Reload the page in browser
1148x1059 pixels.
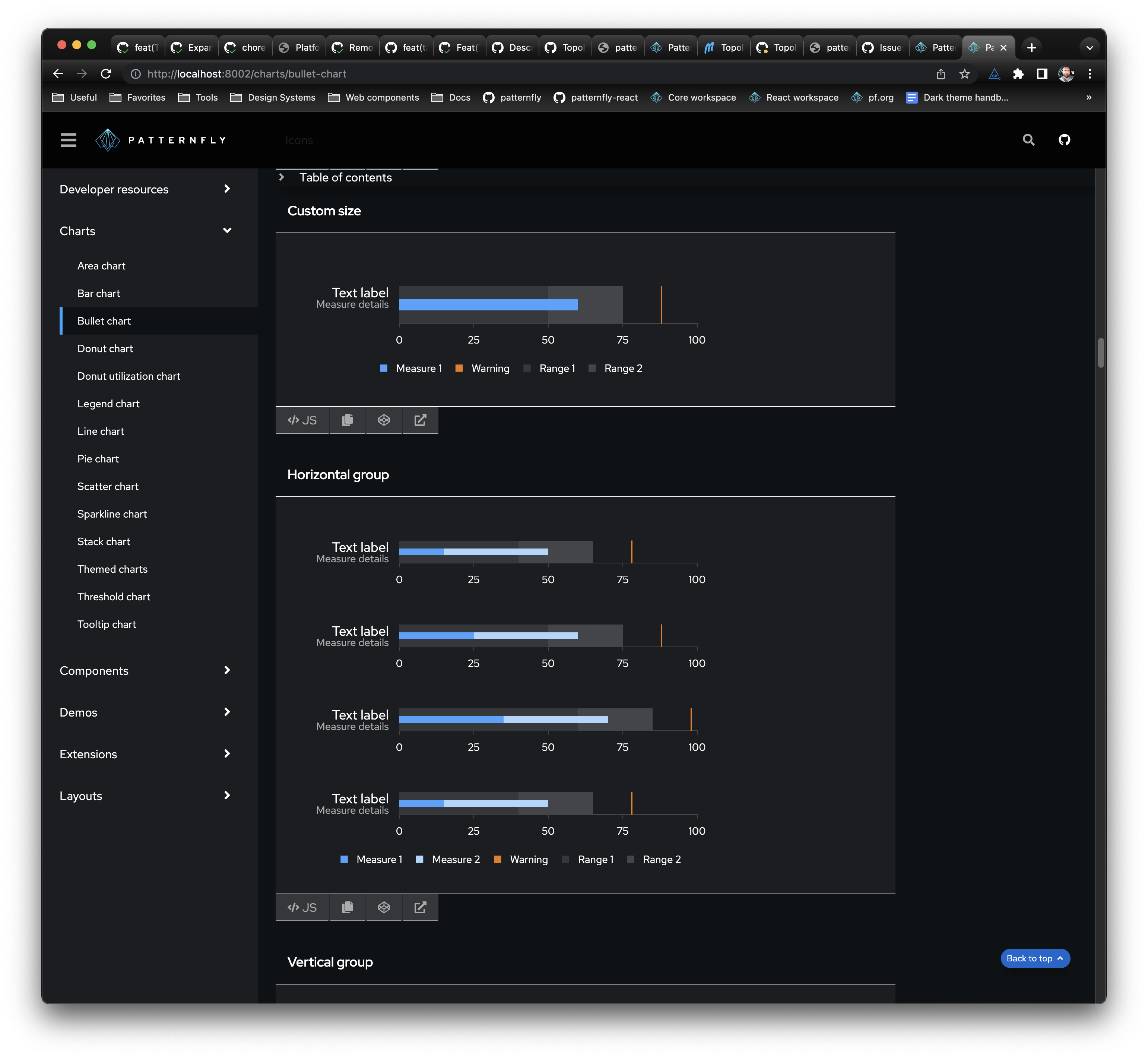pyautogui.click(x=106, y=74)
